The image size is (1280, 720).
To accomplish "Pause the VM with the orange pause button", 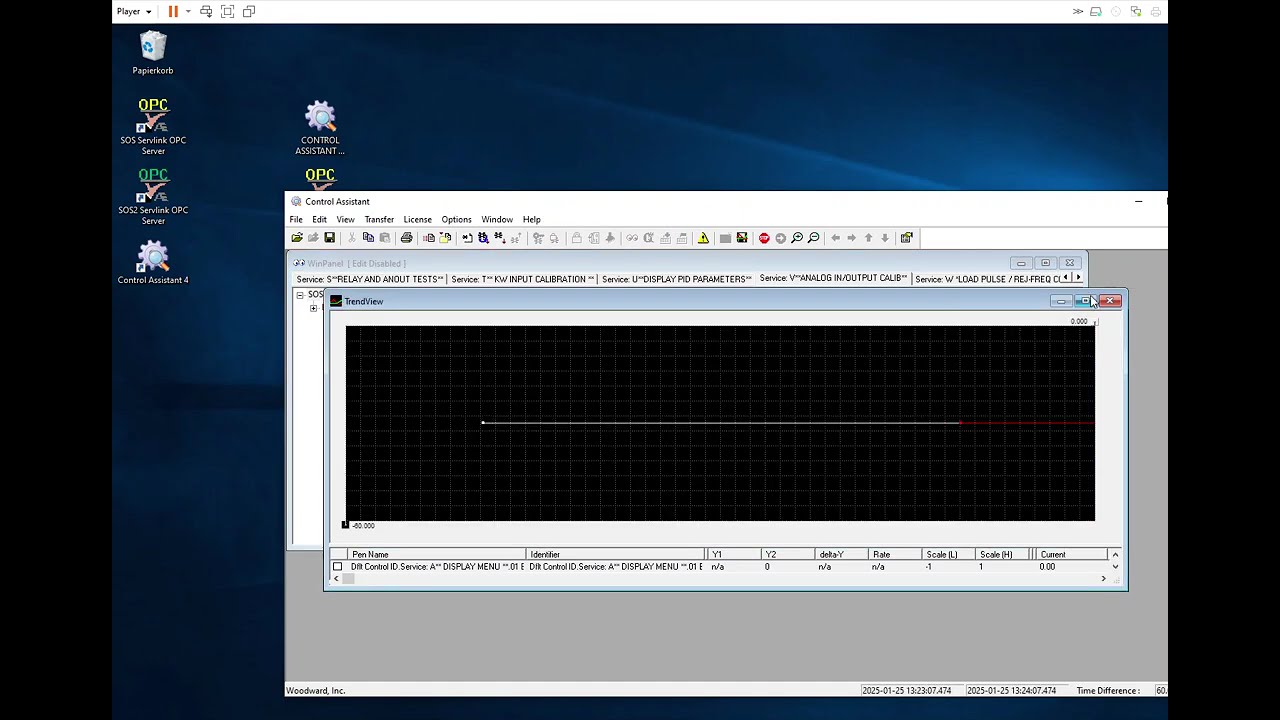I will click(173, 11).
